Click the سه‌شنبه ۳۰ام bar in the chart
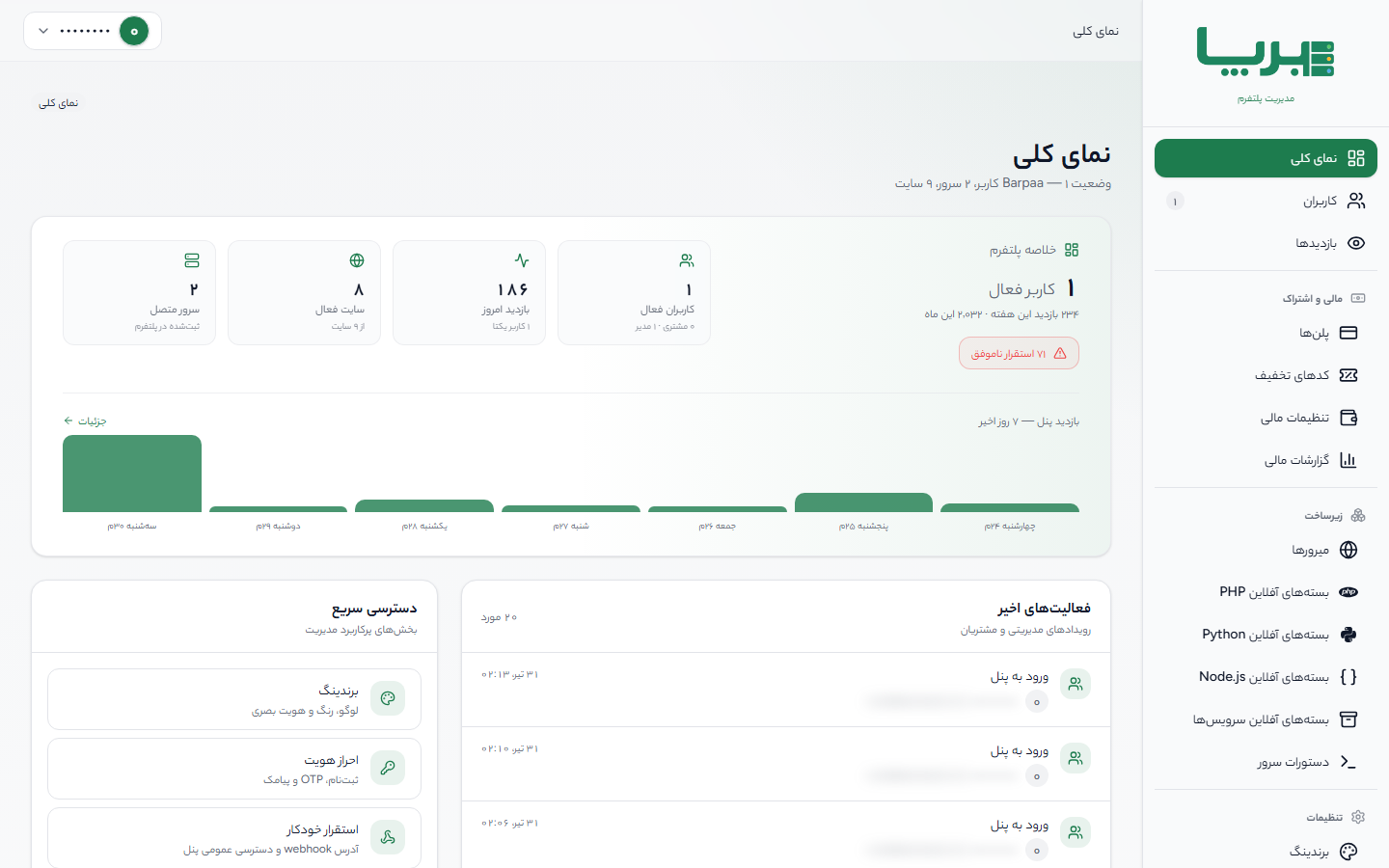This screenshot has width=1389, height=868. click(132, 474)
